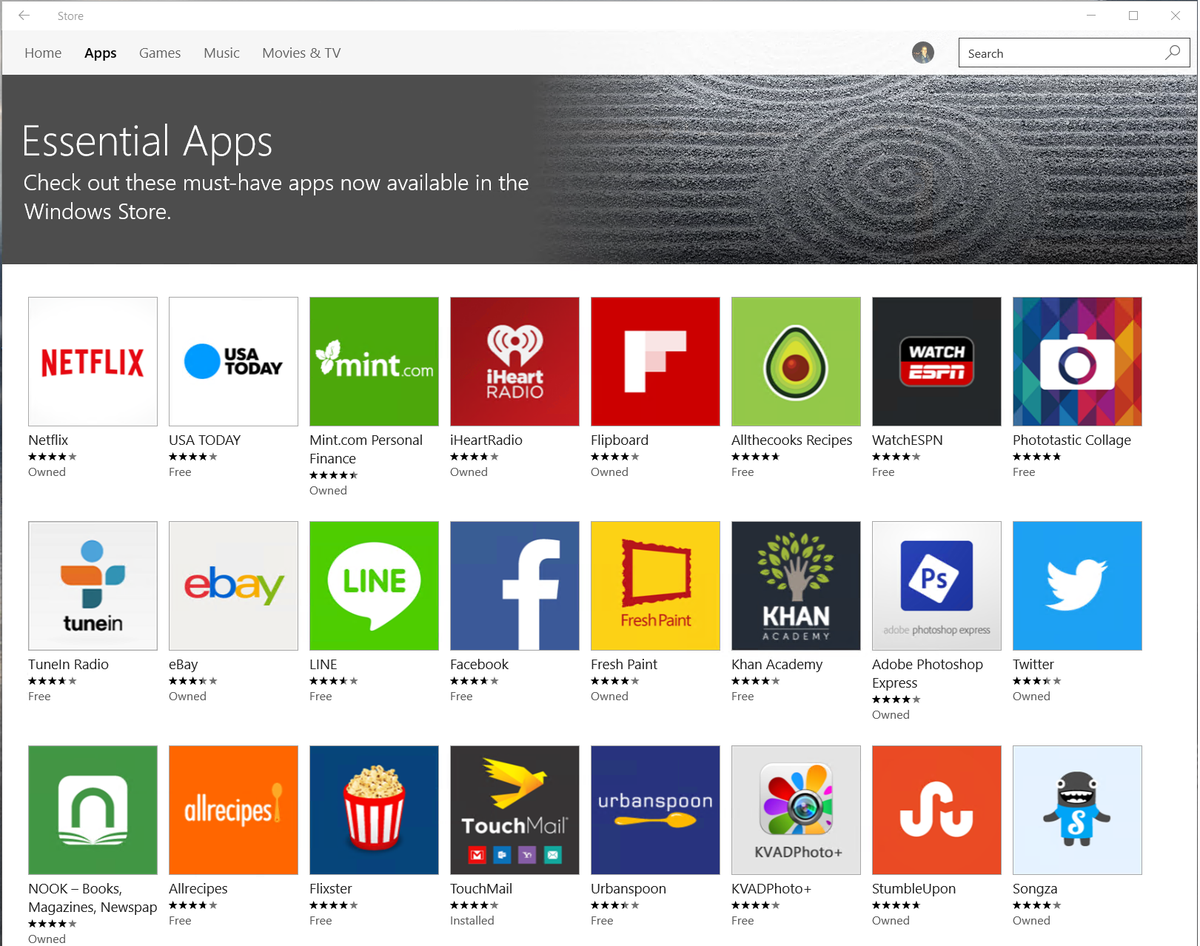The height and width of the screenshot is (946, 1200).
Task: Open the user account avatar
Action: tap(923, 53)
